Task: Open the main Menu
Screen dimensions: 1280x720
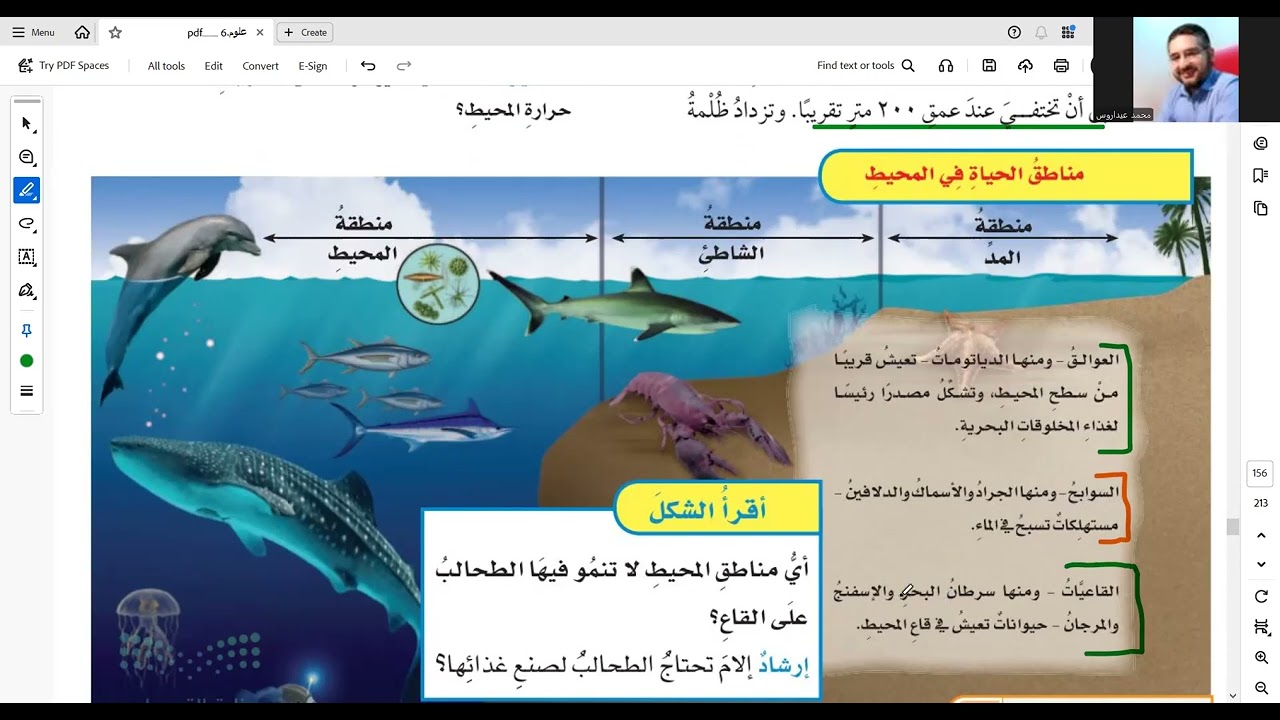Action: 34,32
